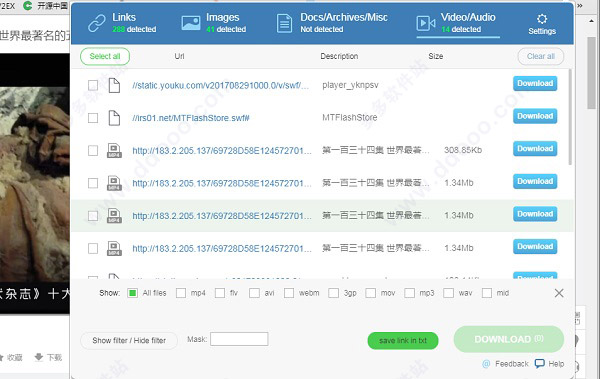Image resolution: width=600 pixels, height=379 pixels.
Task: Click file icon of player_yknpsv row
Action: [x=114, y=85]
